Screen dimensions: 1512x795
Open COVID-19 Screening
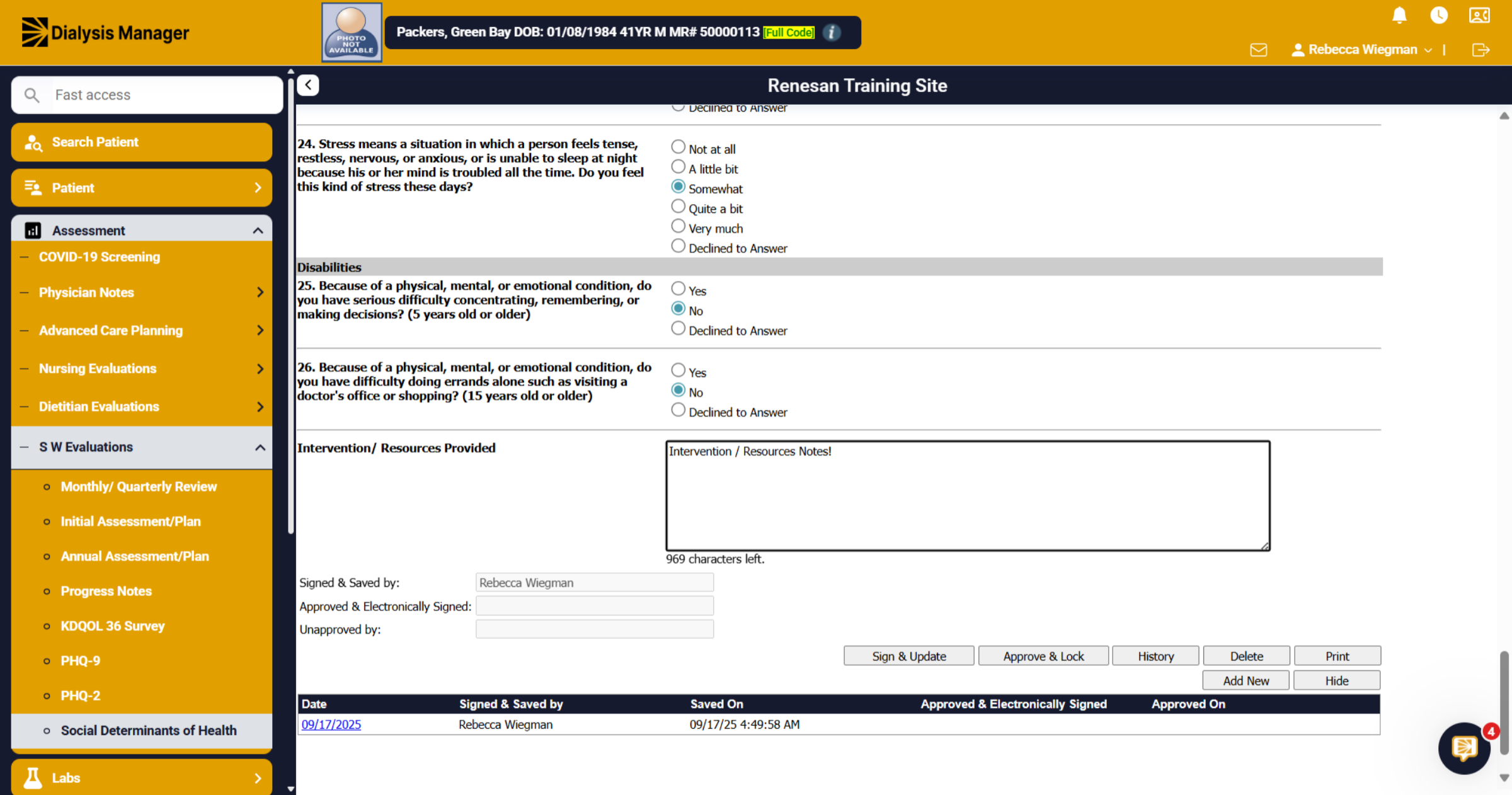tap(100, 257)
